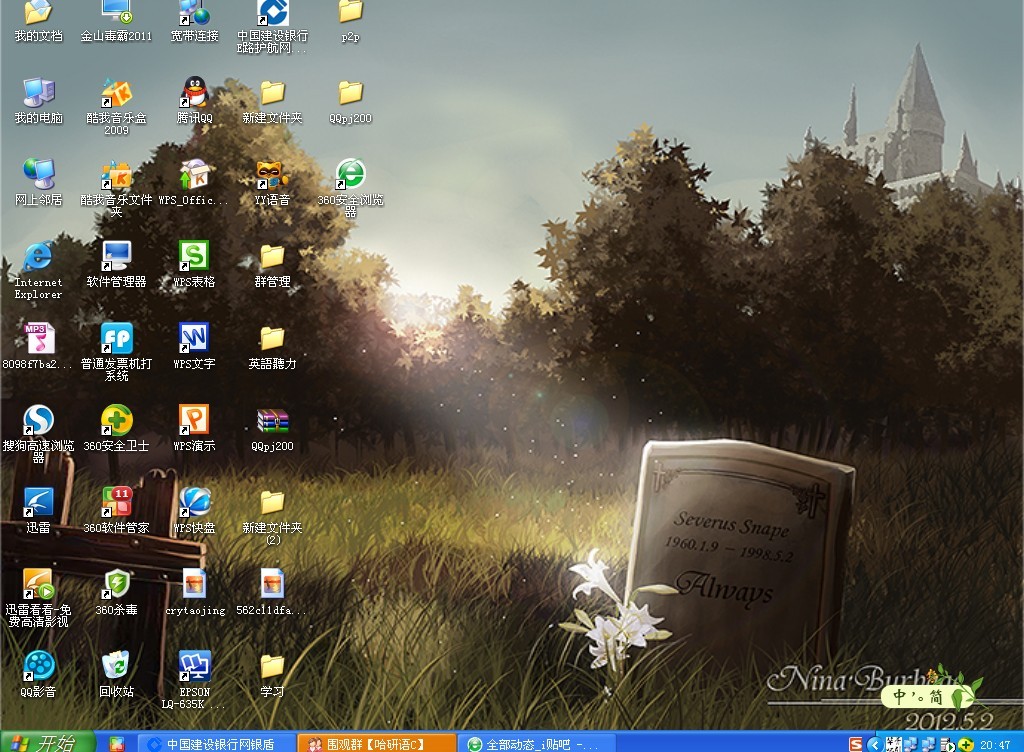Select the crytaojing image file
The width and height of the screenshot is (1024, 752).
tap(195, 592)
